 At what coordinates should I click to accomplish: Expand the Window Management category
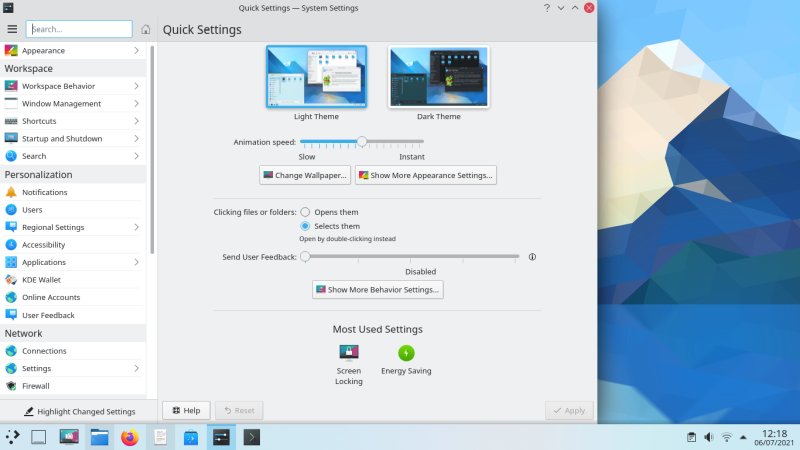(x=72, y=104)
